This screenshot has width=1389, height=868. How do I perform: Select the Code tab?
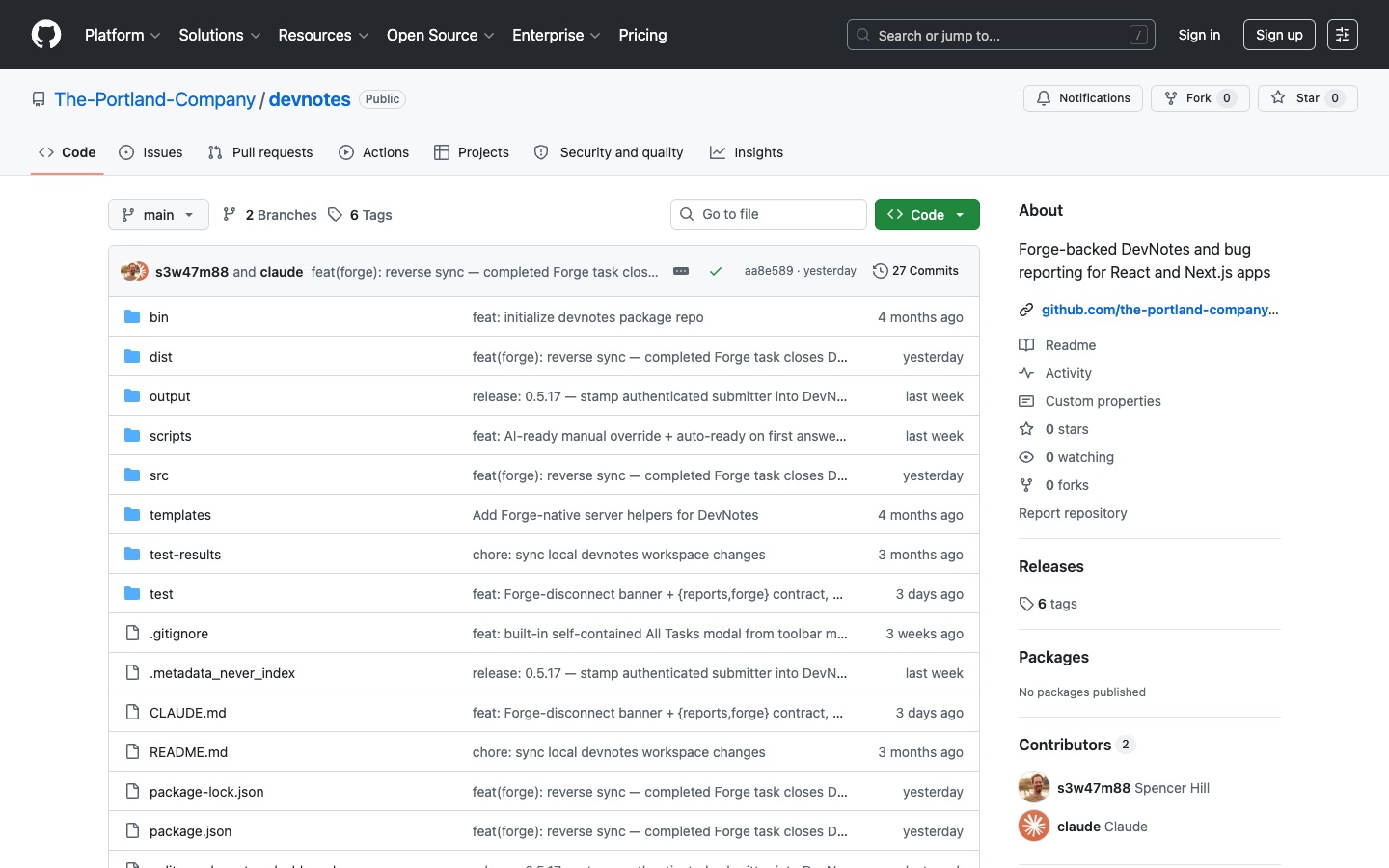click(68, 152)
